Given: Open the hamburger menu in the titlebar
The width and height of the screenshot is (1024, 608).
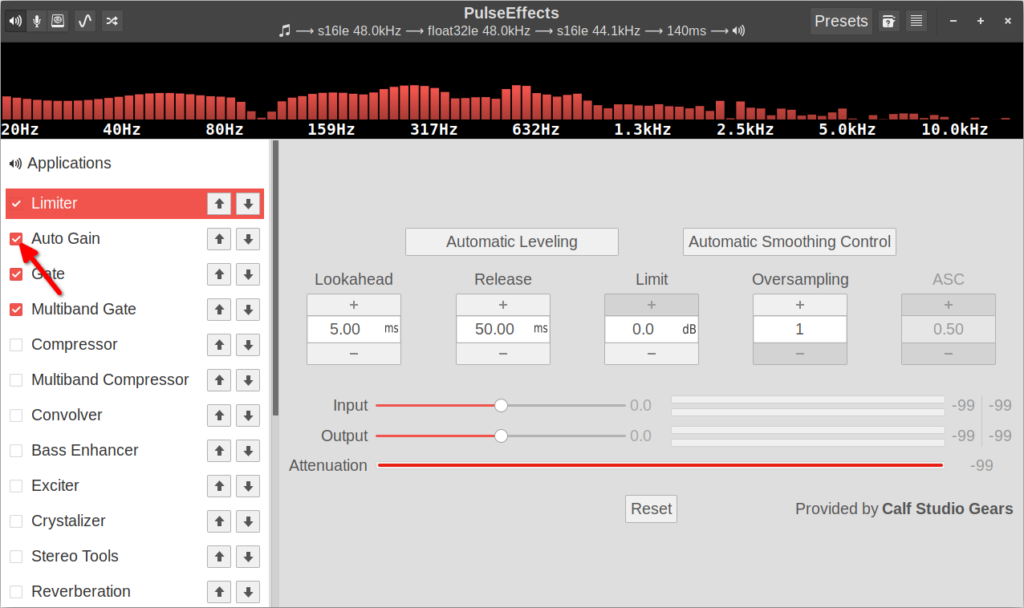Looking at the screenshot, I should tap(916, 20).
